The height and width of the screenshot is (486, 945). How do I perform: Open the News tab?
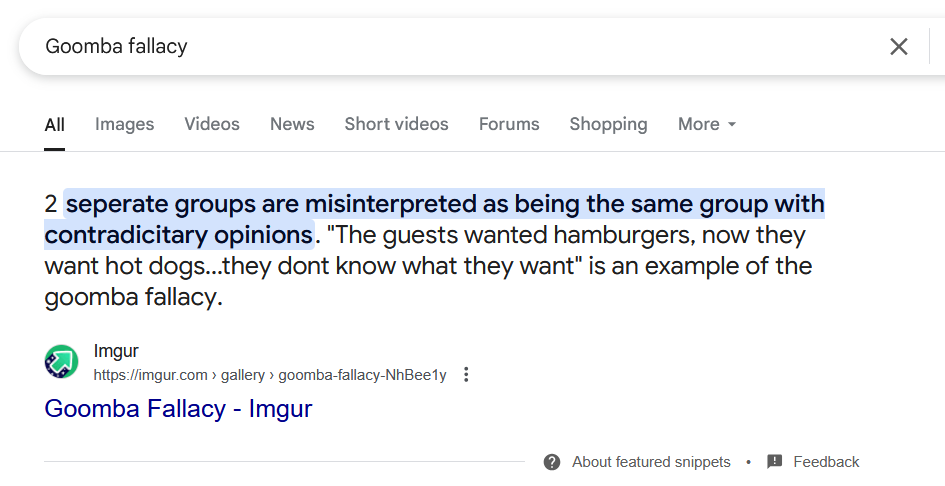[x=292, y=124]
